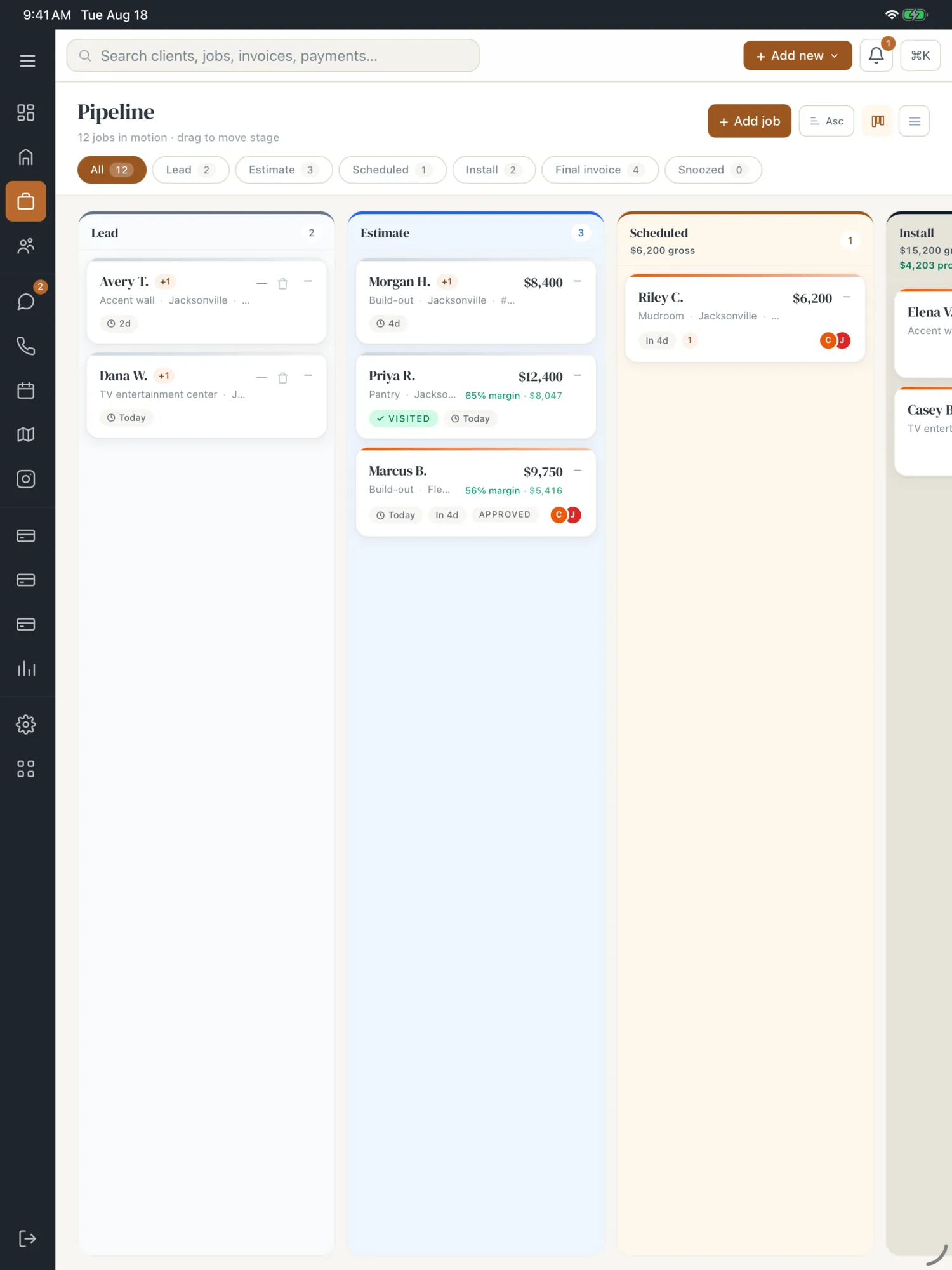Screen dimensions: 952x1270
Task: Focus the search clients and jobs field
Action: pos(273,55)
